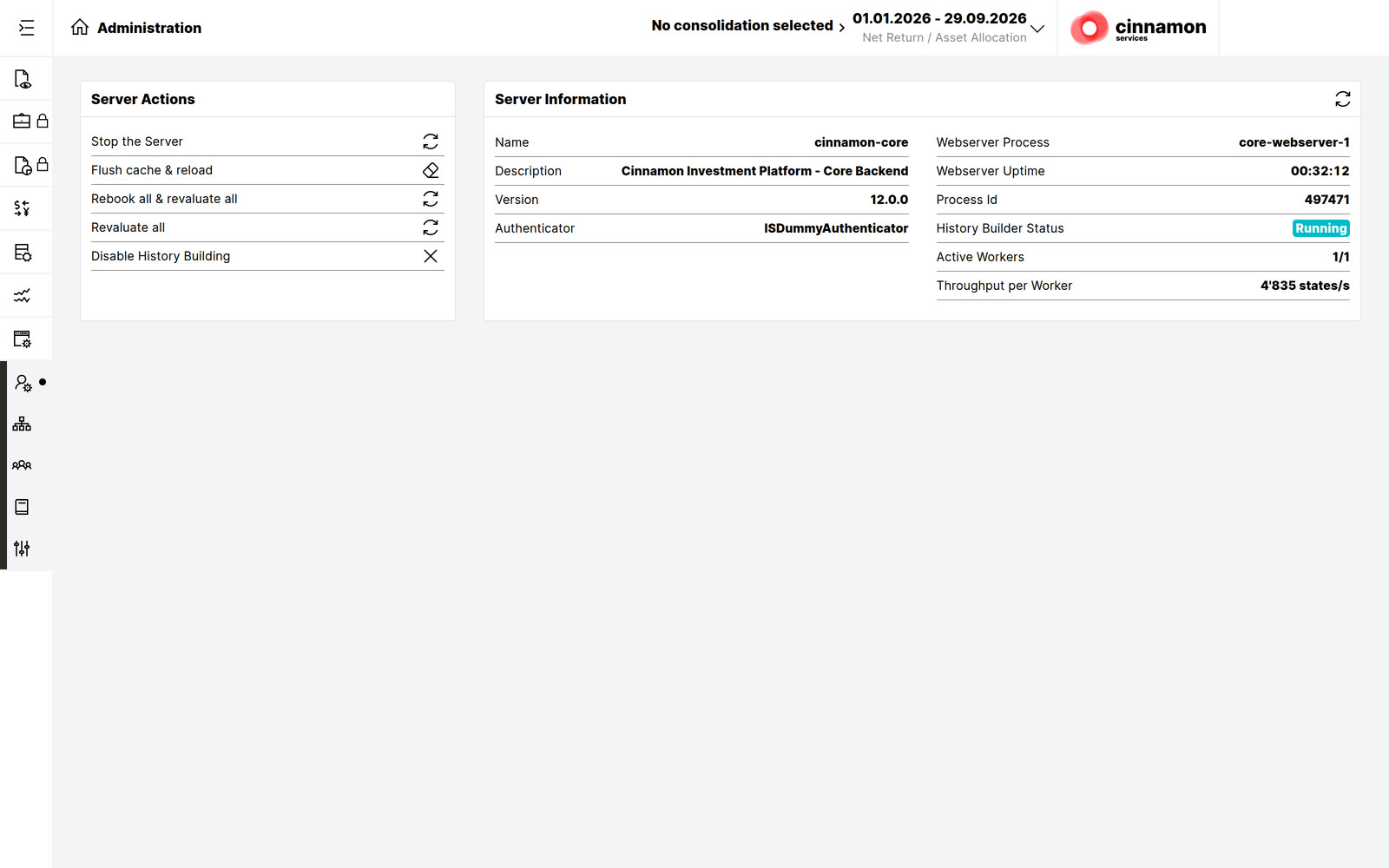Viewport: 1389px width, 868px height.
Task: Click the version value 12.0.0
Action: (x=889, y=200)
